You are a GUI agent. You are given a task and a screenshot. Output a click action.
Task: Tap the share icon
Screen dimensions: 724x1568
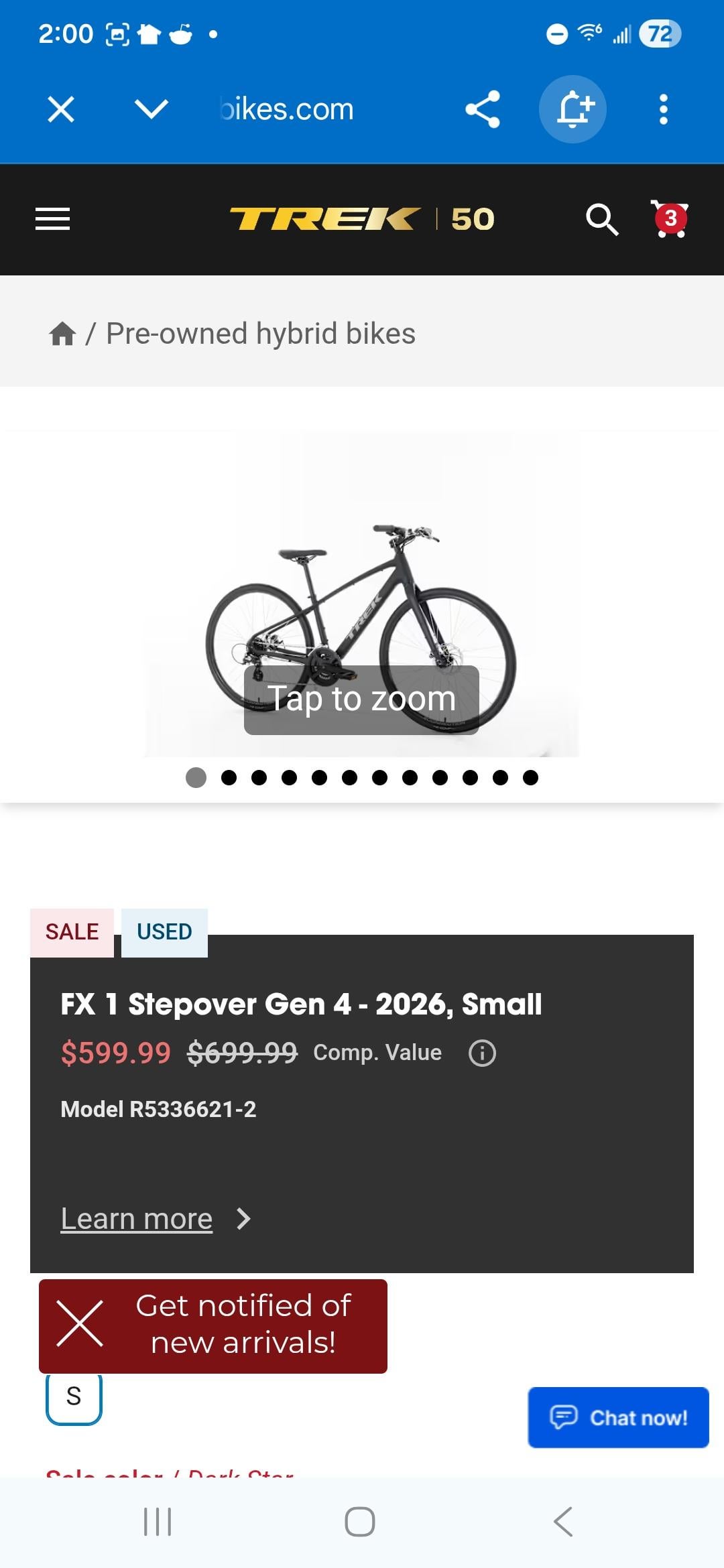click(483, 109)
